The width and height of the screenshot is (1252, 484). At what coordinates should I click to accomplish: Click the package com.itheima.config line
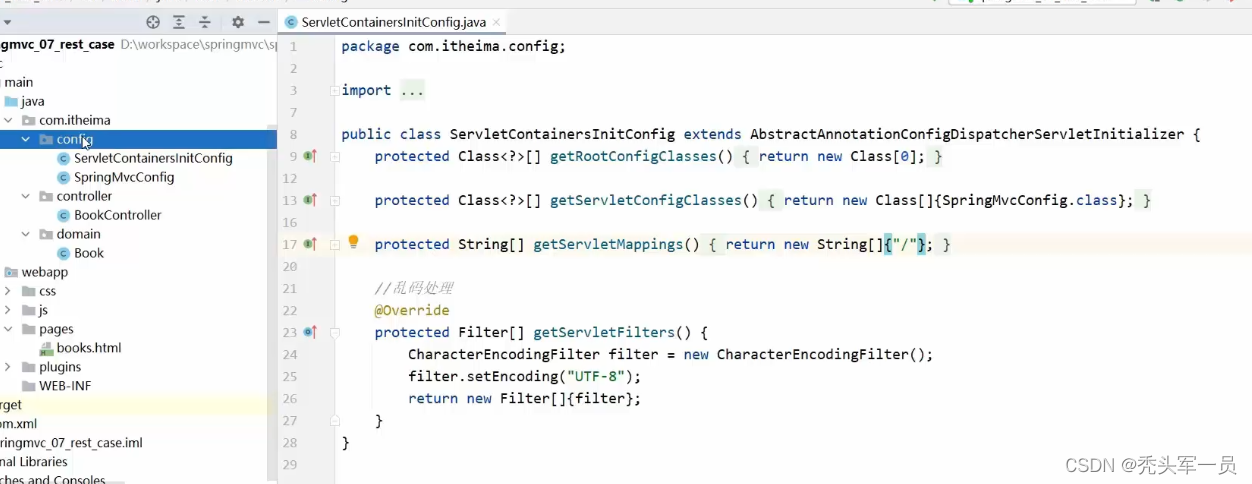453,46
